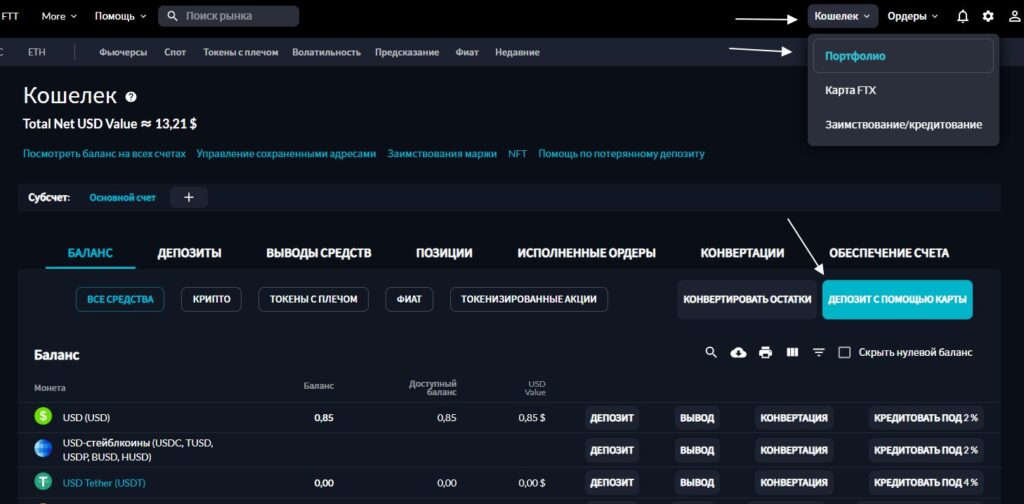Image resolution: width=1024 pixels, height=504 pixels.
Task: Click КОНВЕРТАЦИЯ in the USD (USD) row
Action: click(x=794, y=418)
